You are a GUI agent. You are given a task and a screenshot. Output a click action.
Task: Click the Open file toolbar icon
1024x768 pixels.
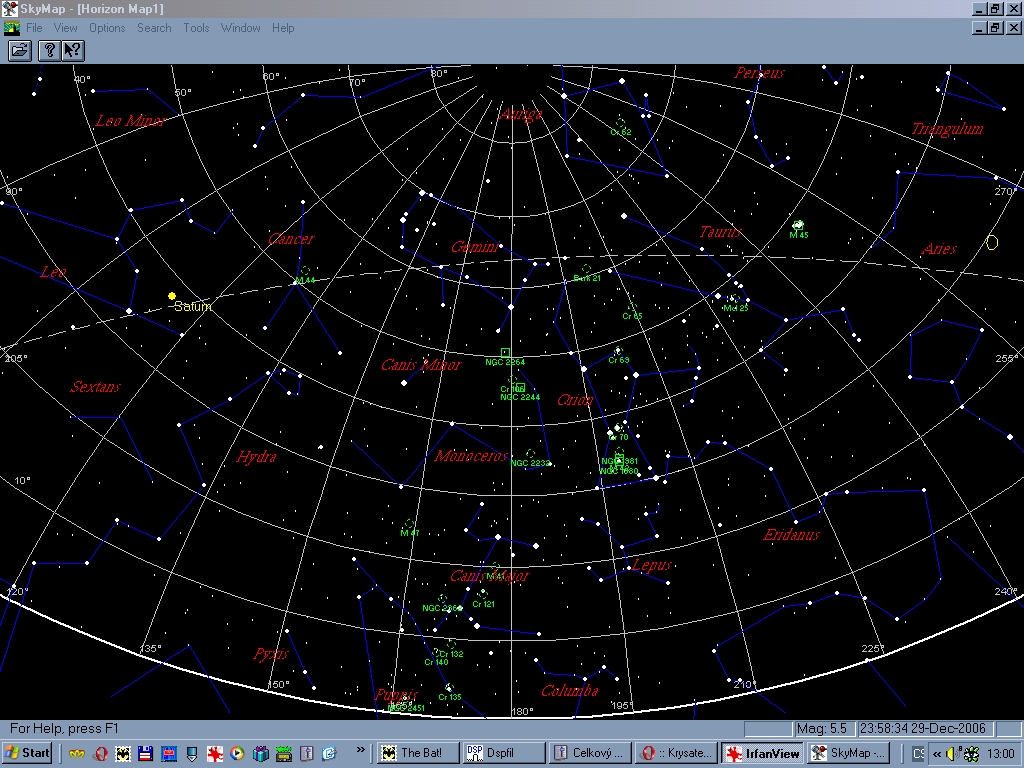coord(20,50)
